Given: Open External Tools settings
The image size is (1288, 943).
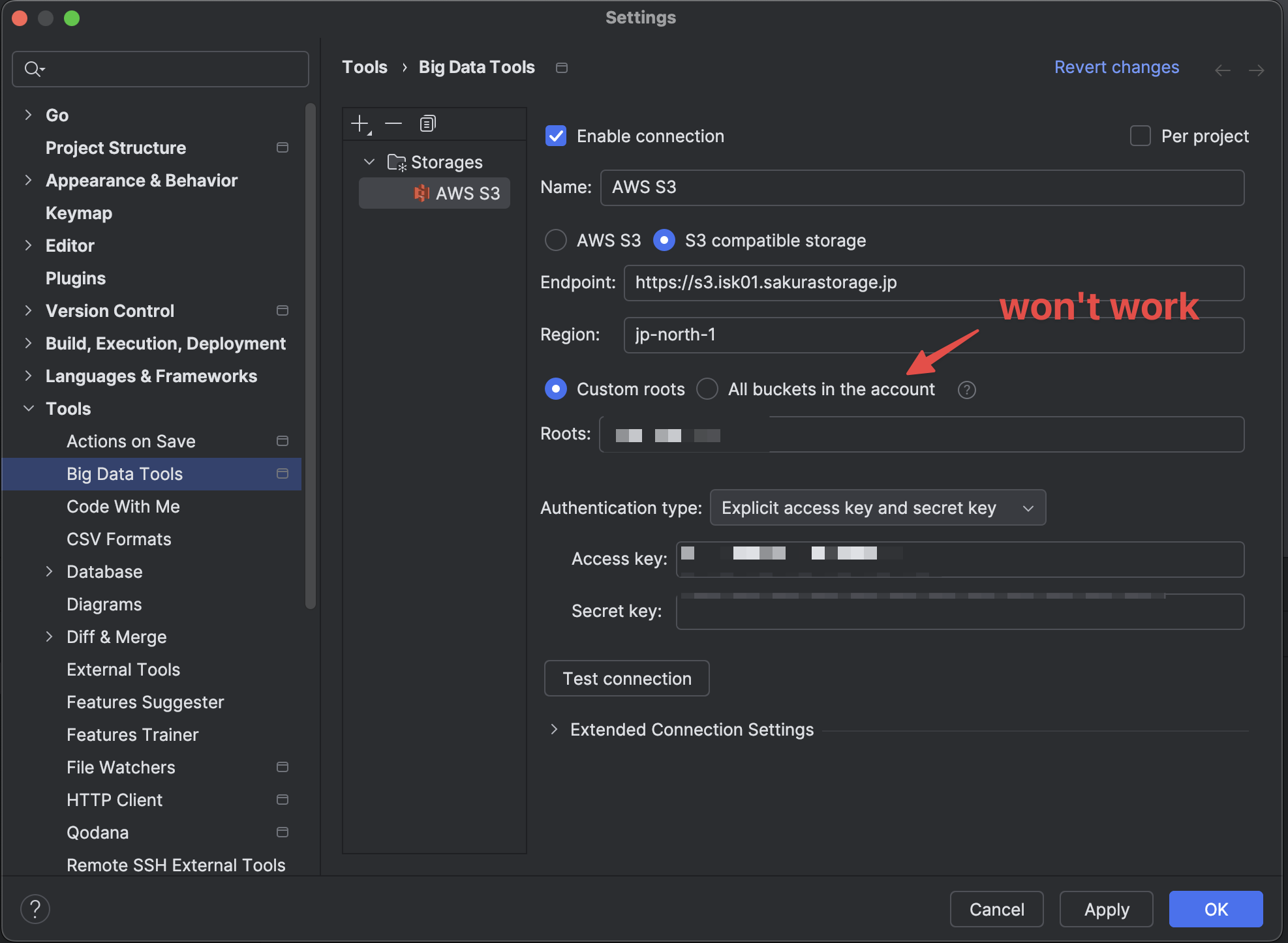Looking at the screenshot, I should 123,670.
